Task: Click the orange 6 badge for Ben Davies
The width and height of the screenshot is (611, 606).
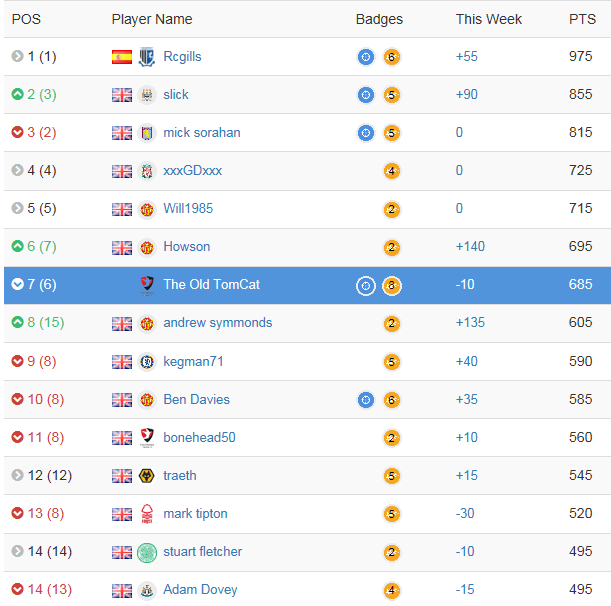Action: tap(392, 400)
